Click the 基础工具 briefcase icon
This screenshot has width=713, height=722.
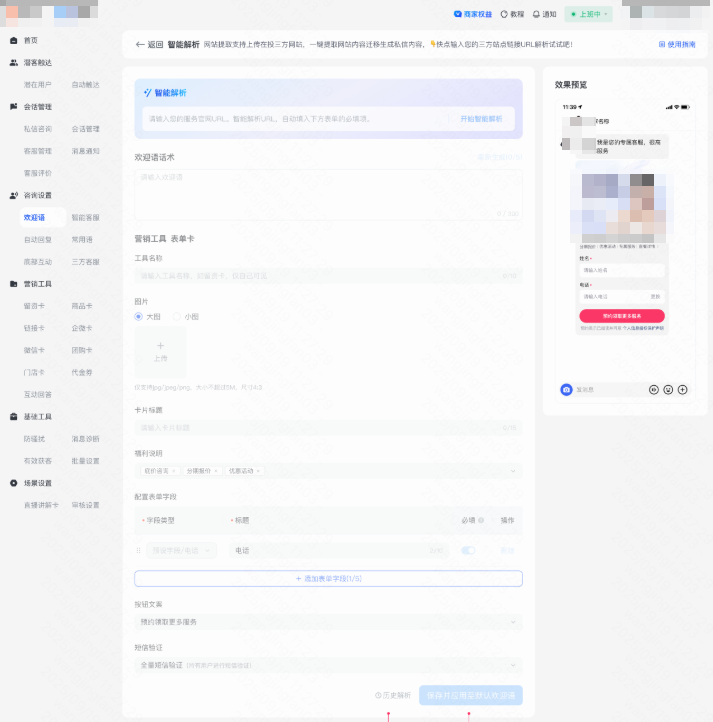click(13, 416)
